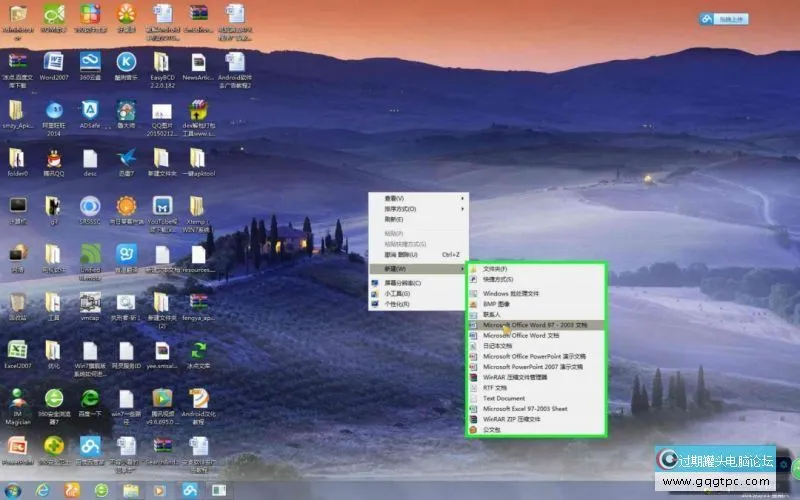
Task: Open the Word2007 desktop shortcut
Action: point(54,66)
